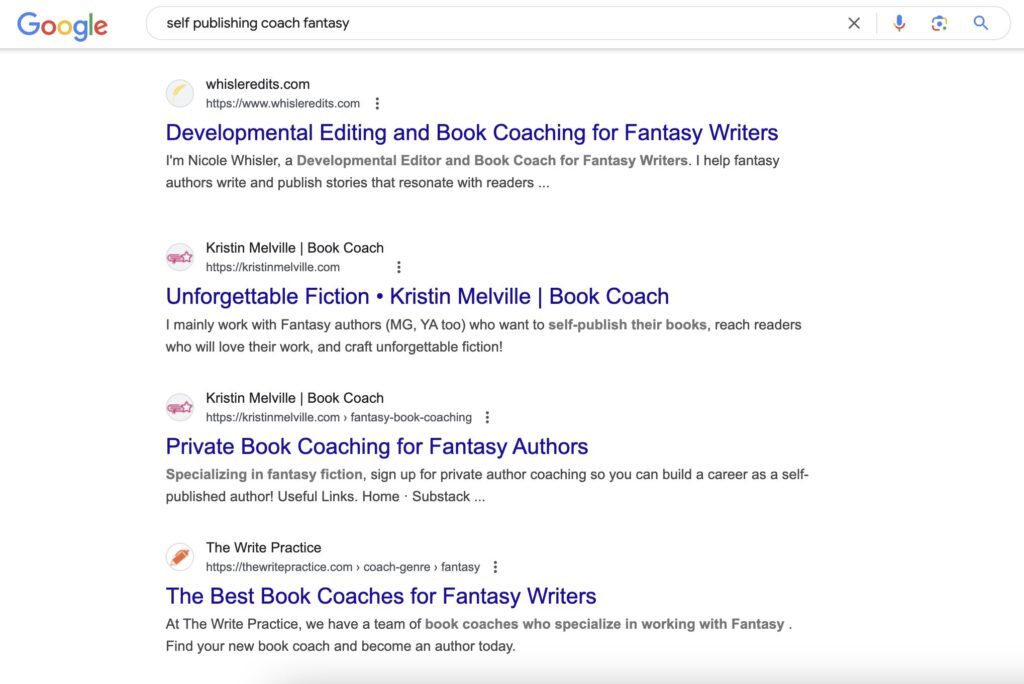Open three-dot menu for Private Book Coaching result

tap(487, 416)
